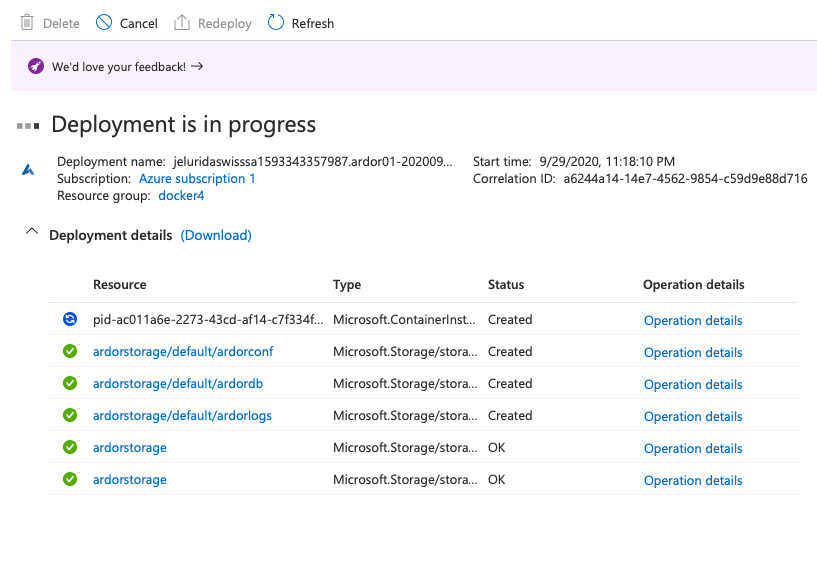Click green check icon for ardorlogs row
Viewport: 817px width, 573px height.
tap(70, 415)
